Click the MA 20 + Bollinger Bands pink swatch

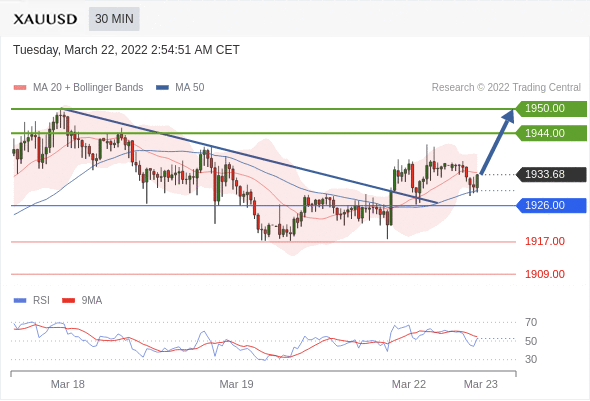20,88
